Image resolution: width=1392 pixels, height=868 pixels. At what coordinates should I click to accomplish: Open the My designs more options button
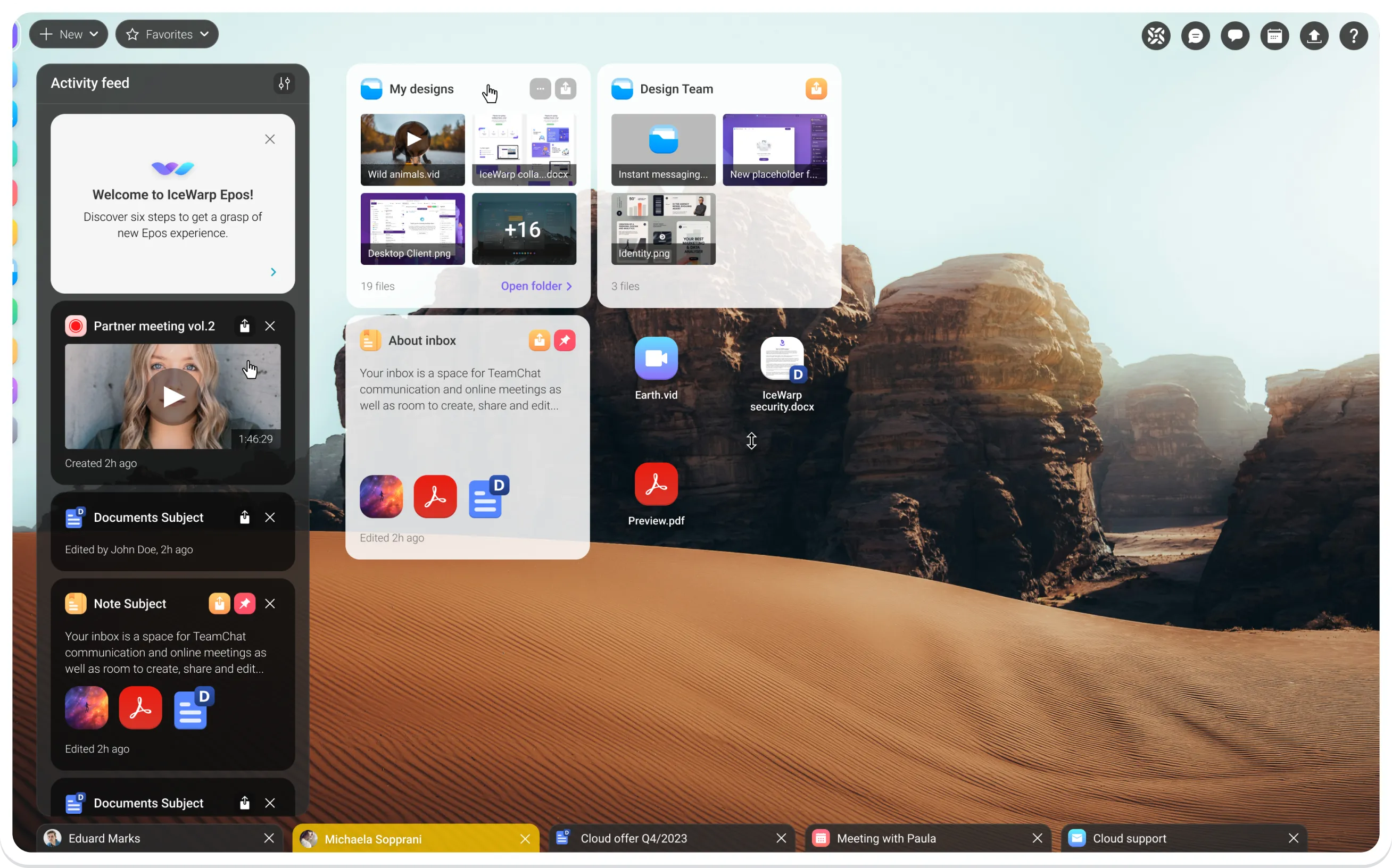(x=540, y=89)
